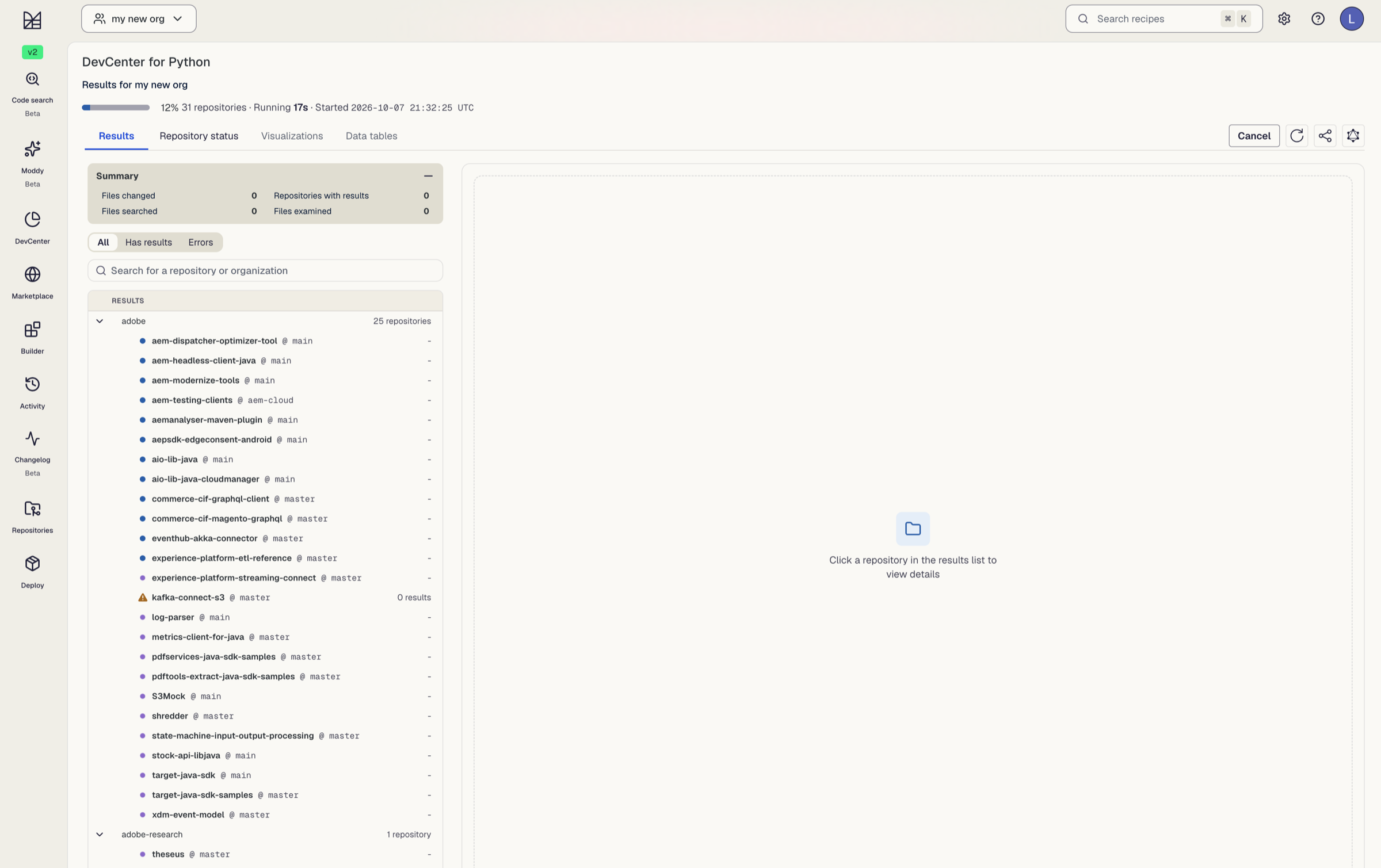Switch to Repository status tab

tap(199, 136)
